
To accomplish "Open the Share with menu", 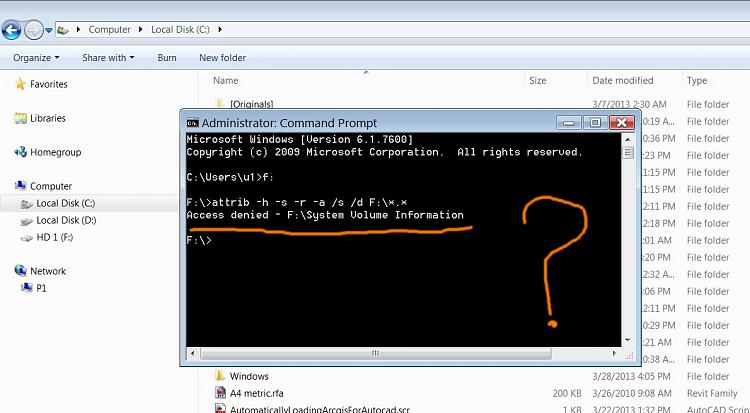I will [x=108, y=58].
